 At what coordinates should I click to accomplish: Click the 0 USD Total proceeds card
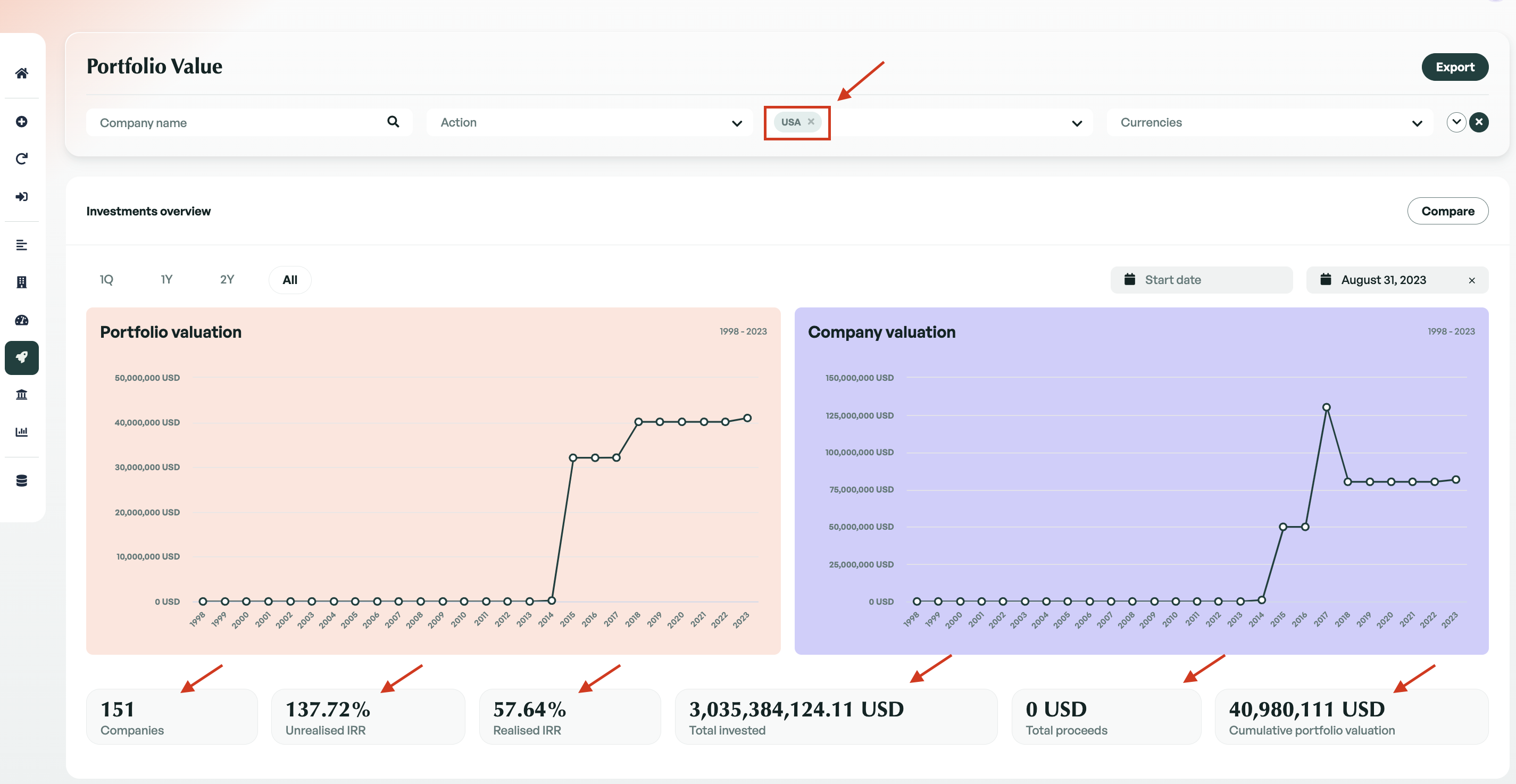(x=1106, y=717)
